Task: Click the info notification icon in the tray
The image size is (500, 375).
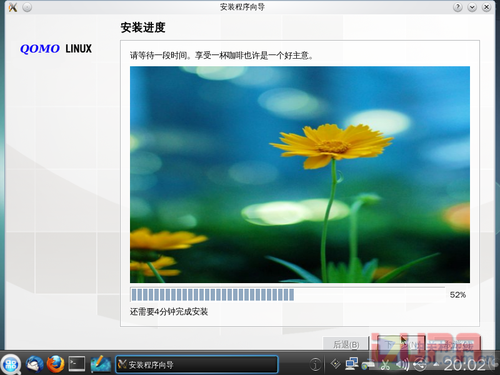Action: (x=315, y=364)
